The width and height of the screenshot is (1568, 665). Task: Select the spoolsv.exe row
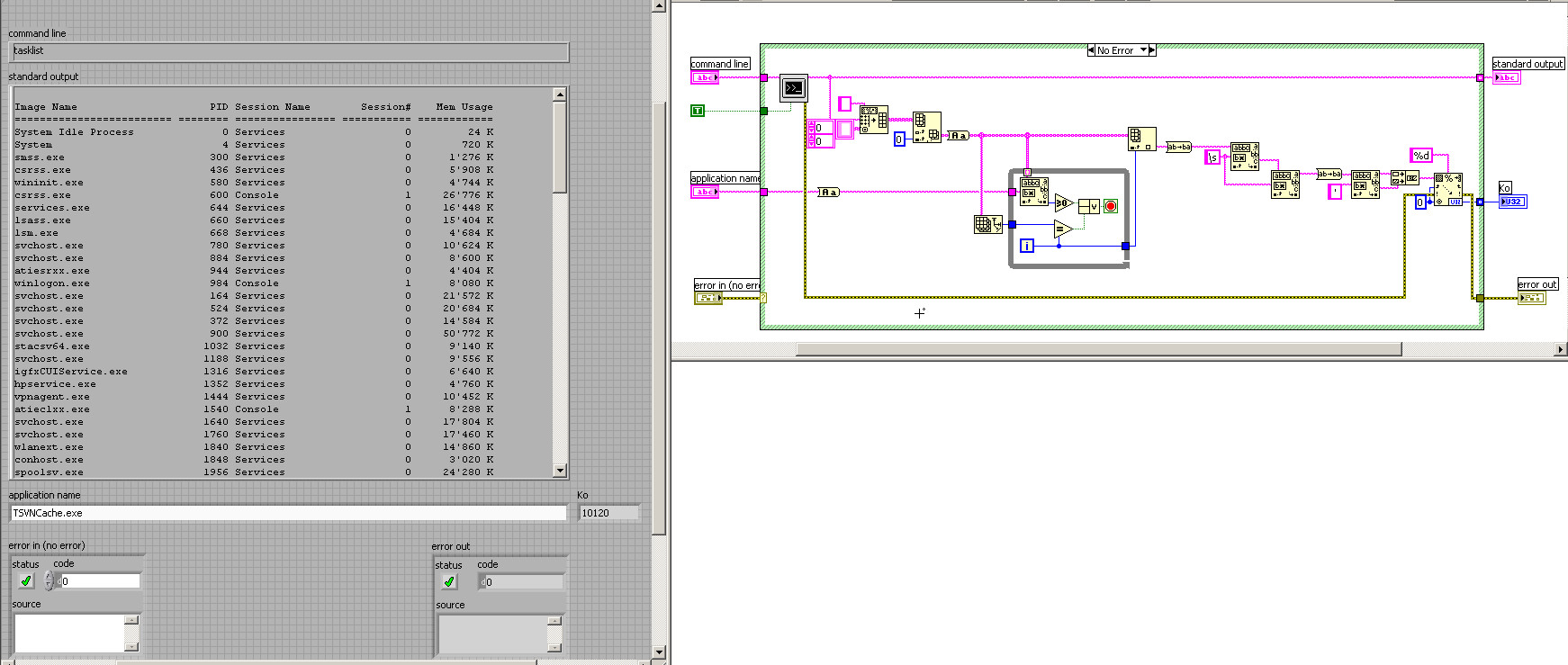pyautogui.click(x=254, y=472)
